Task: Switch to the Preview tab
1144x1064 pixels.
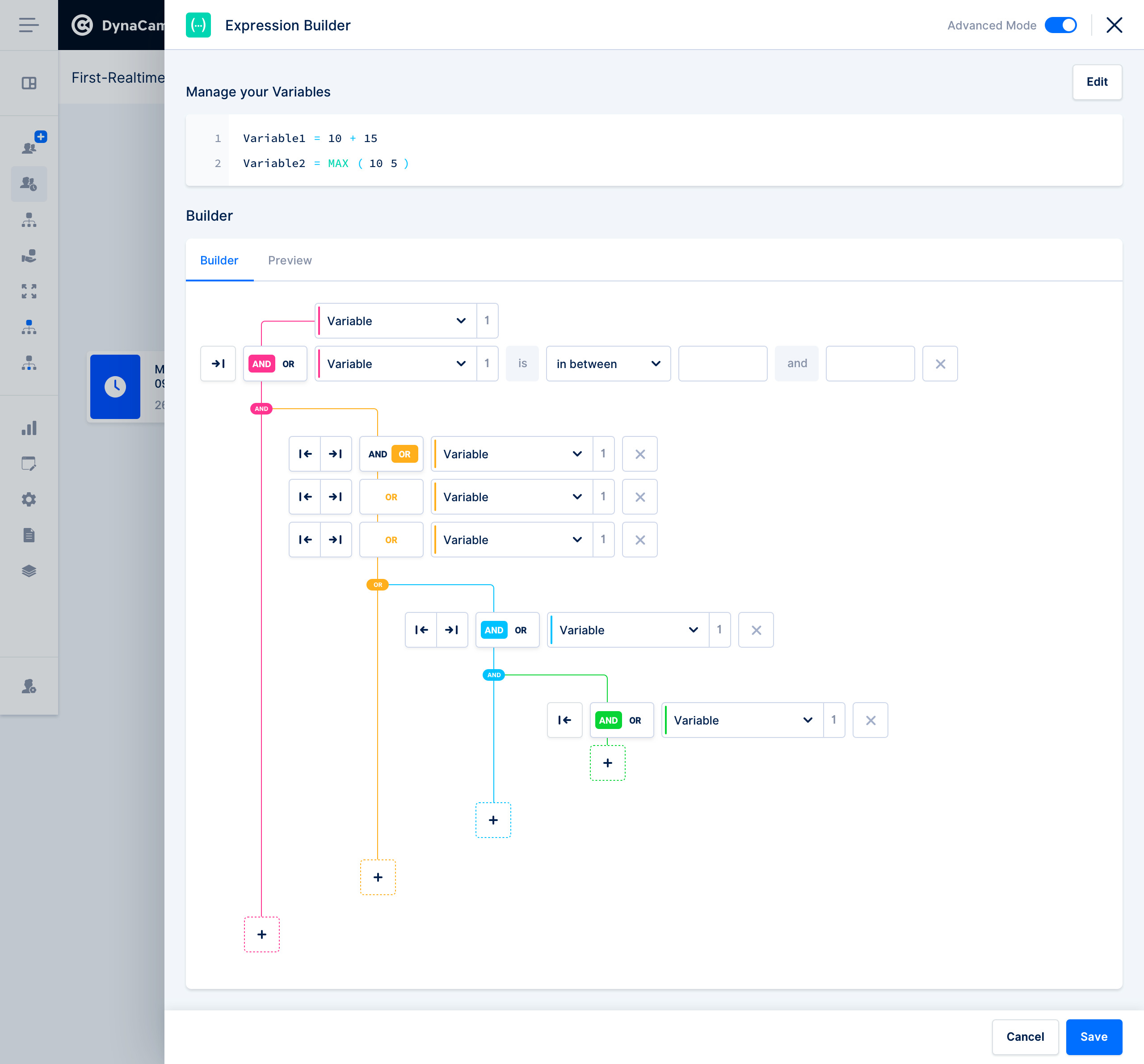Action: [290, 260]
